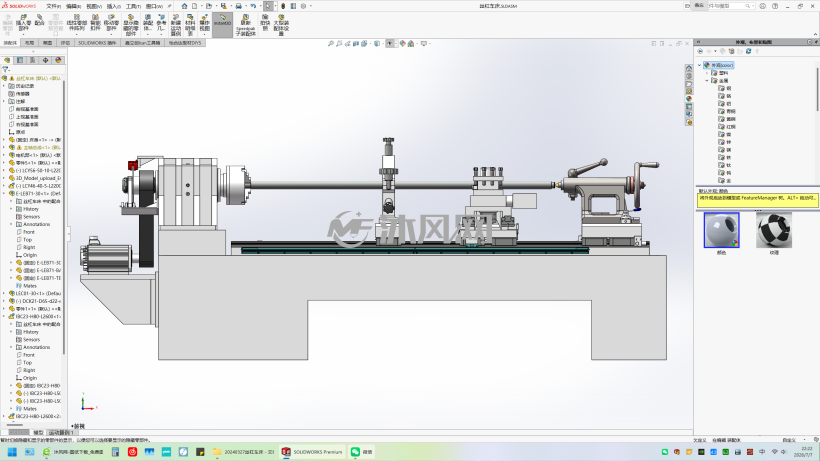Collapse the 金属 folder in Appearances
The image size is (820, 461).
707,80
